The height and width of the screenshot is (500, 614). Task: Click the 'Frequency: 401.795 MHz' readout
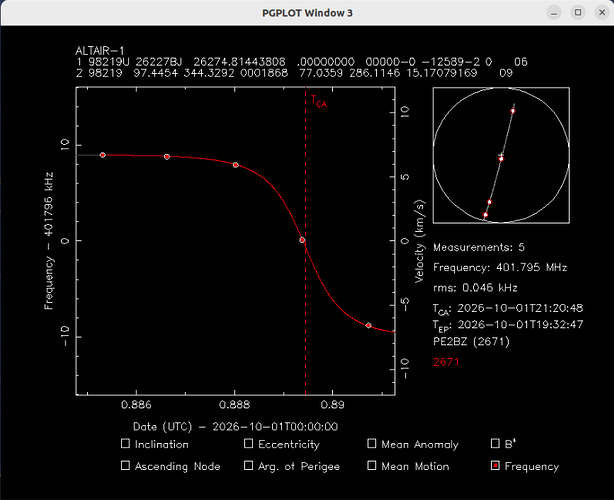[500, 267]
